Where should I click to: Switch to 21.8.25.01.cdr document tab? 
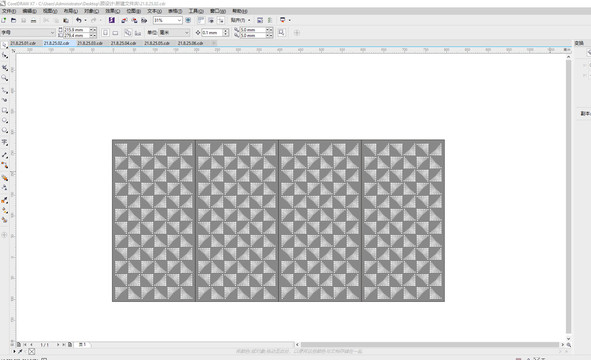point(23,43)
